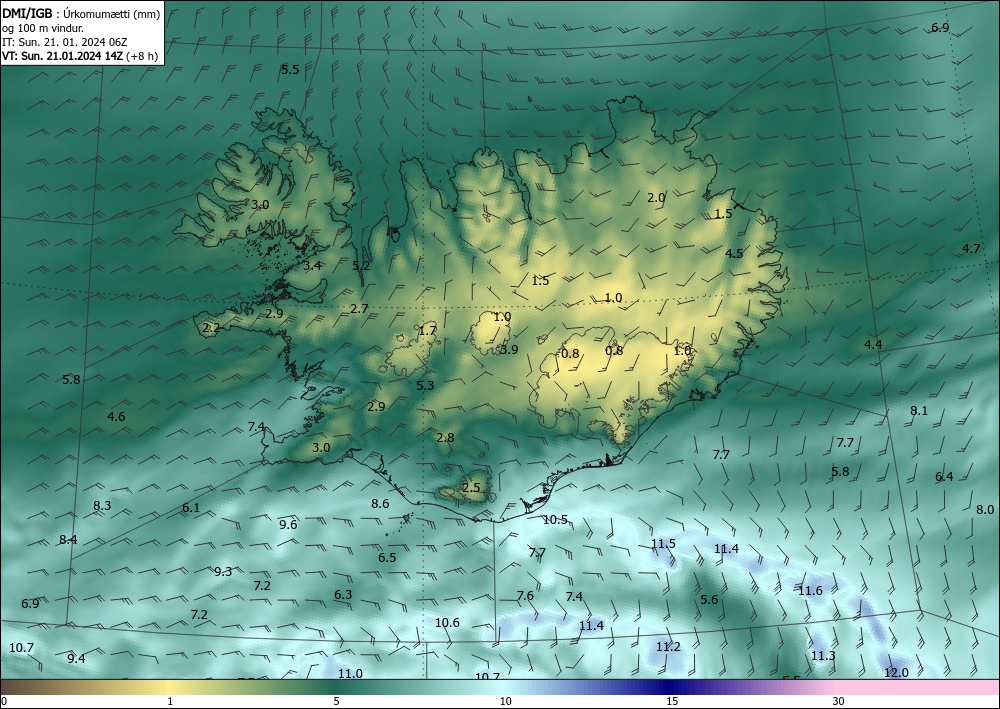Viewport: 1000px width, 709px height.
Task: Click the 4.7 value at the right edge
Action: pos(971,249)
